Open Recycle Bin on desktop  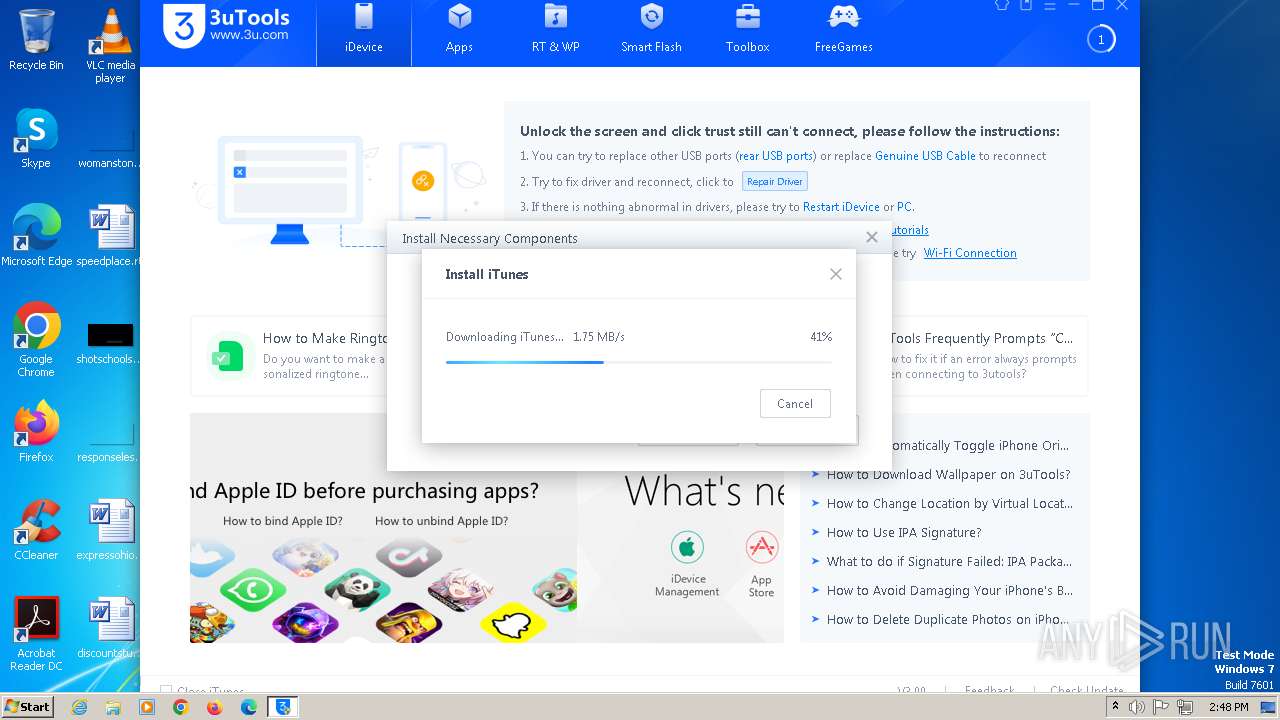[x=36, y=40]
